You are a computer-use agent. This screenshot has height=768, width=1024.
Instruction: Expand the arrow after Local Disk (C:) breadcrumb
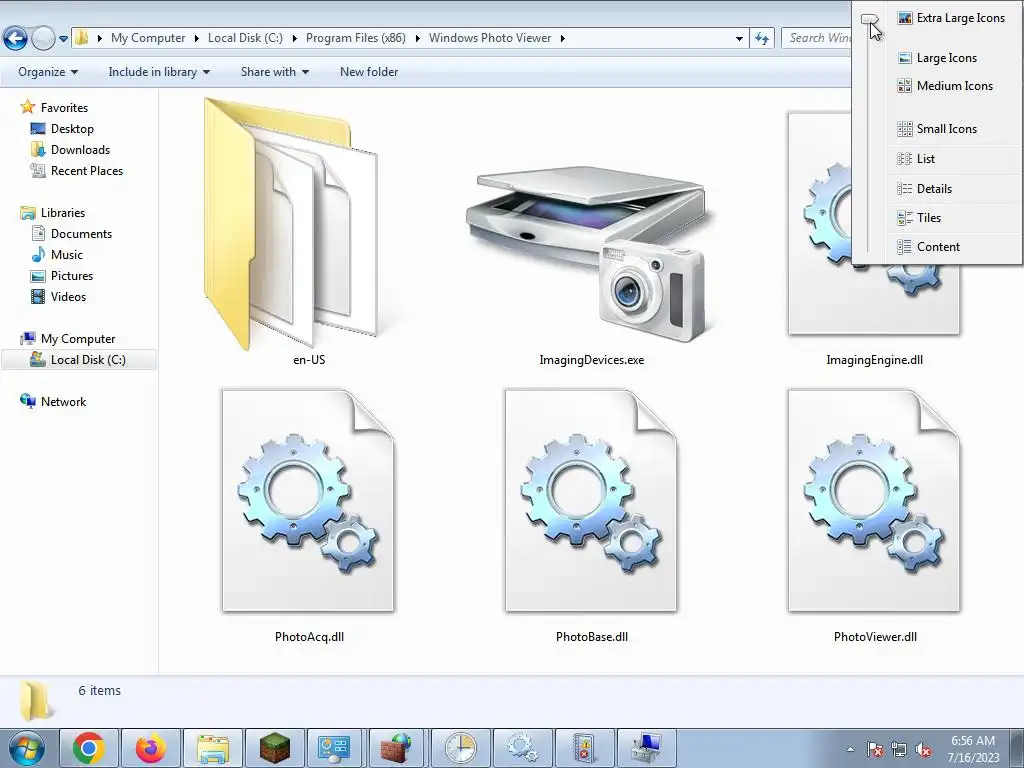click(294, 39)
